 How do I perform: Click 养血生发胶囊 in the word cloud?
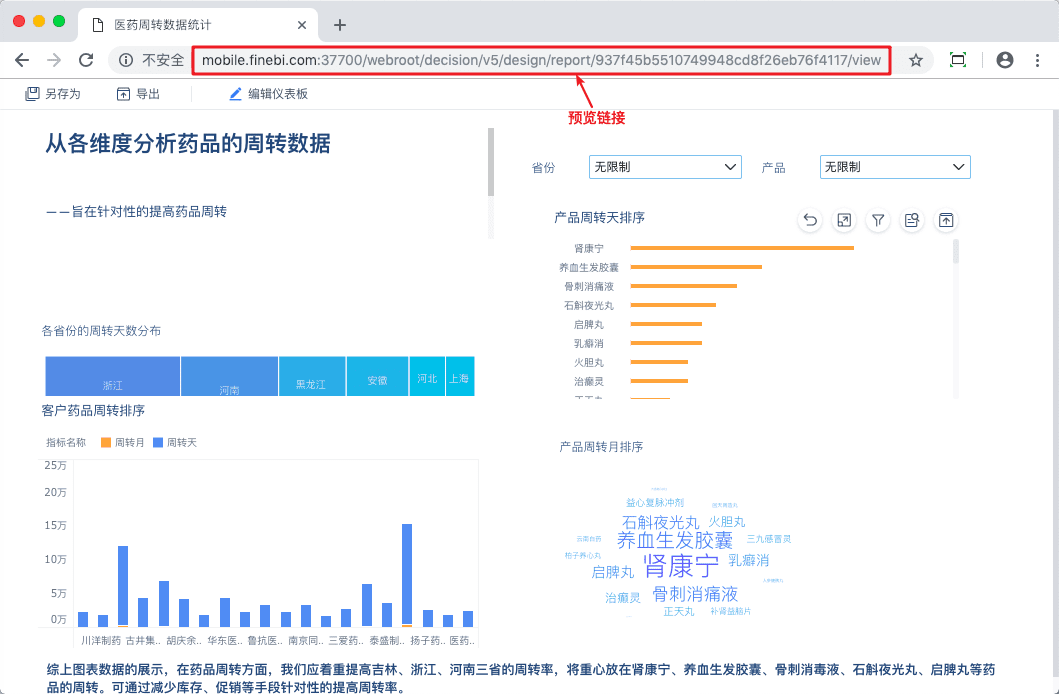tap(675, 540)
